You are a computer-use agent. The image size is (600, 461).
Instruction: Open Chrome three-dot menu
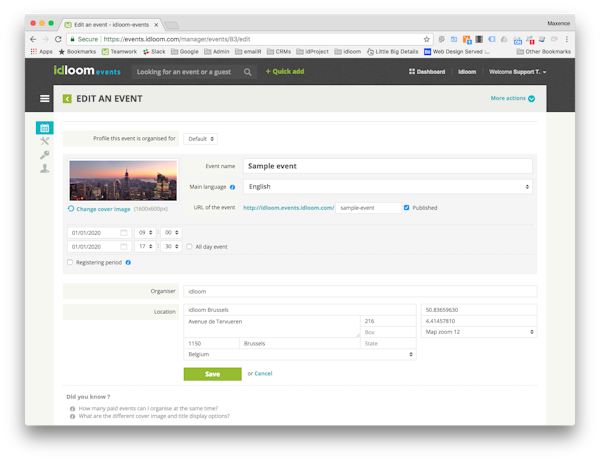[x=567, y=39]
